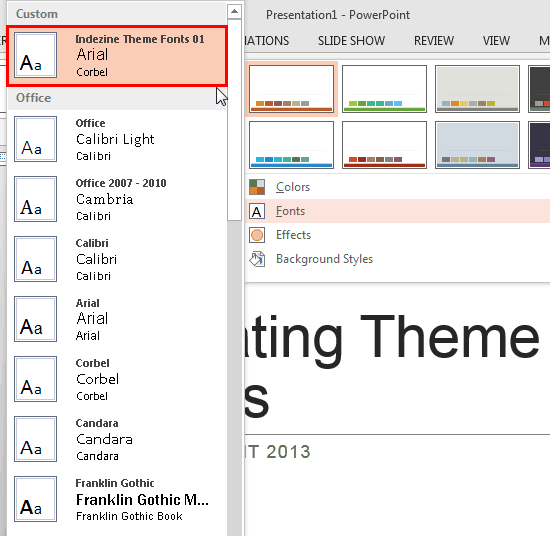Click 'Franklin Gothic Book' body font text
550x536 pixels.
tap(129, 516)
